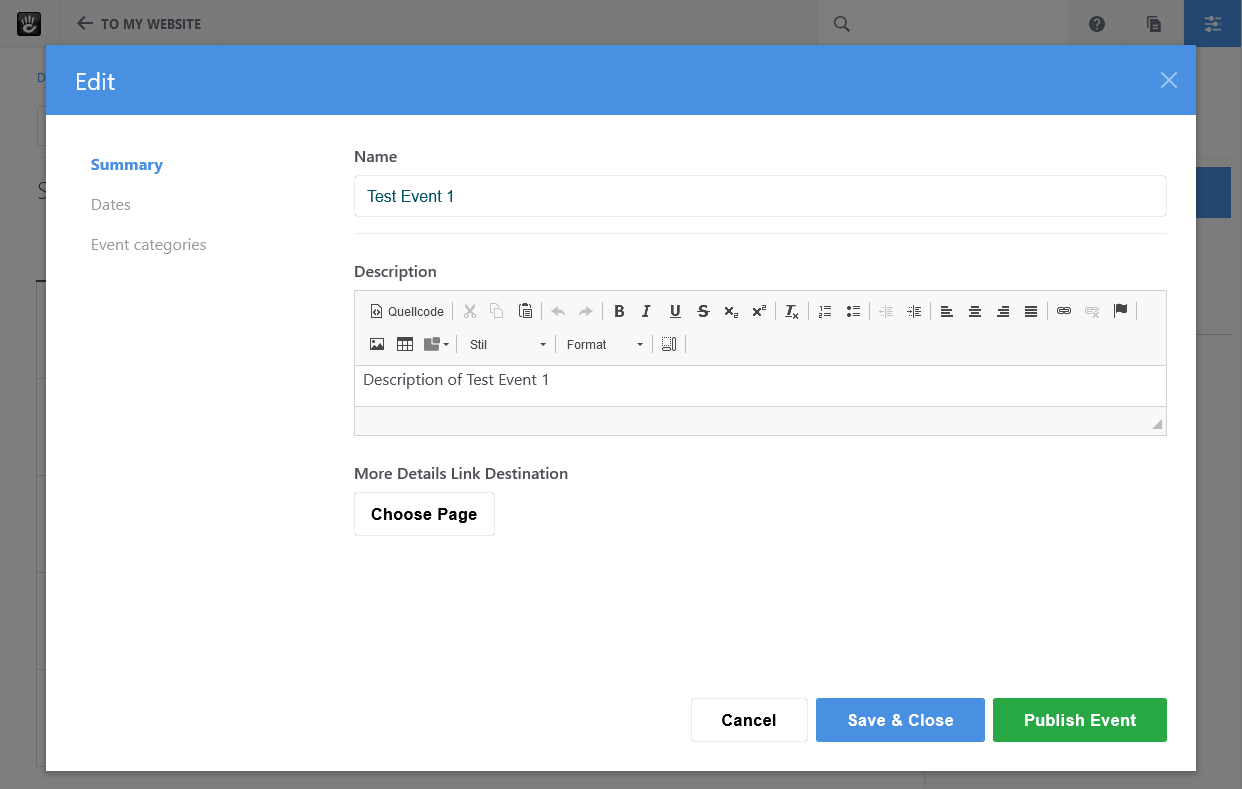
Task: Toggle justified text alignment
Action: (x=1031, y=311)
